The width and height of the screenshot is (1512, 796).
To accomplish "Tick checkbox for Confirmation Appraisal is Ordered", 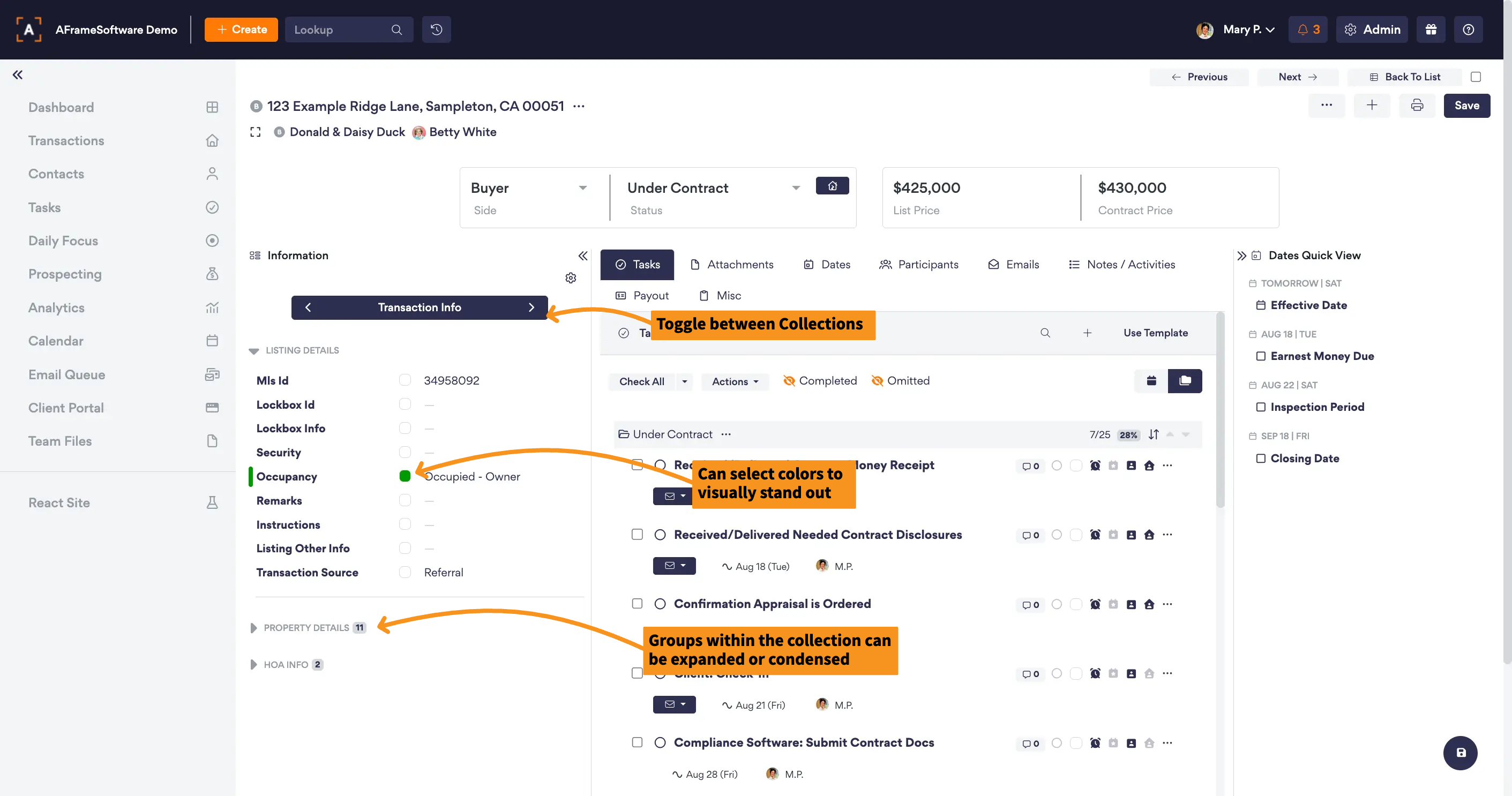I will coord(637,604).
